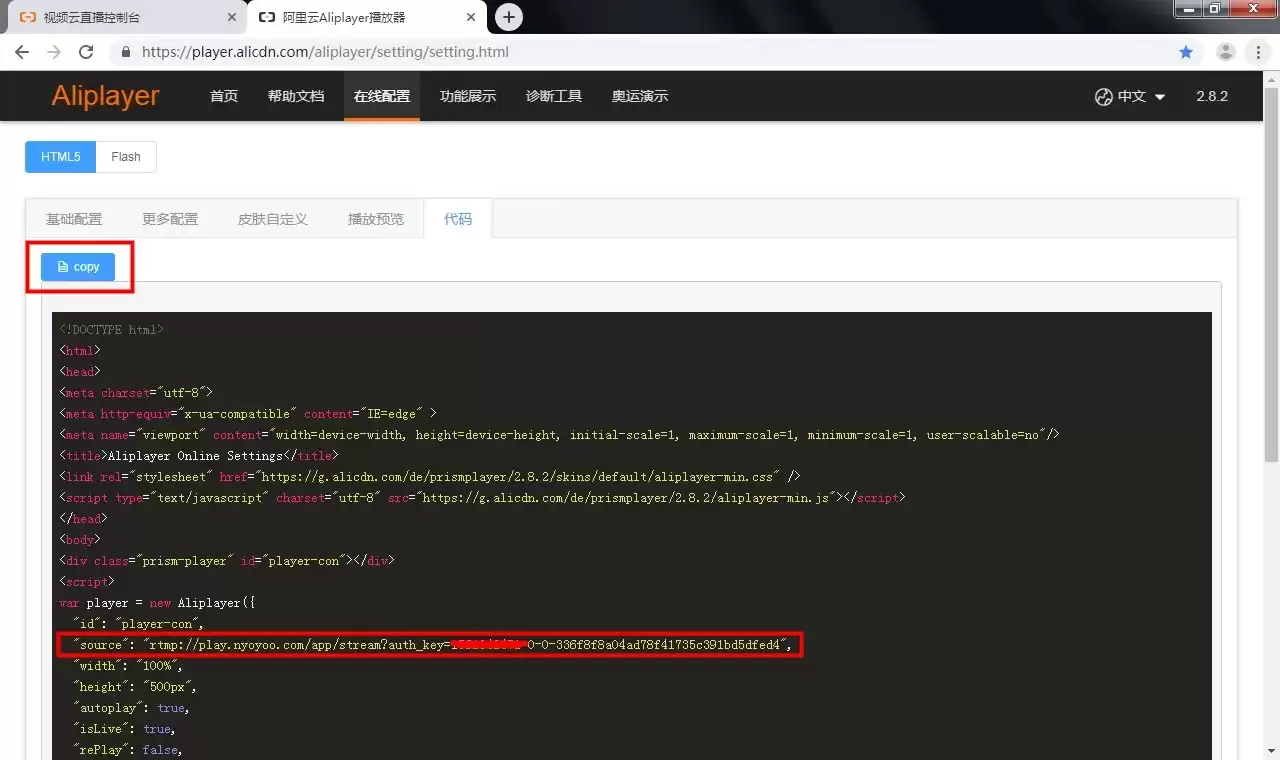Go back with the browser back arrow

click(x=22, y=52)
